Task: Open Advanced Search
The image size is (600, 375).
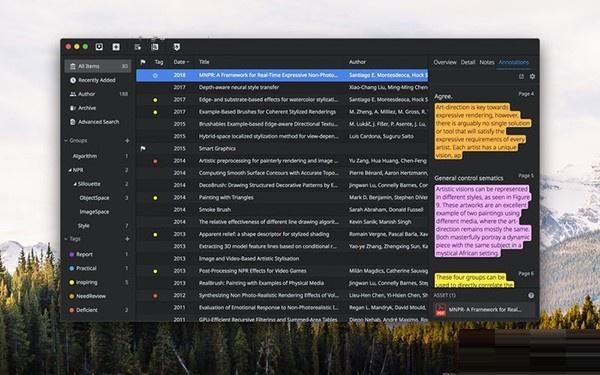Action: click(98, 122)
